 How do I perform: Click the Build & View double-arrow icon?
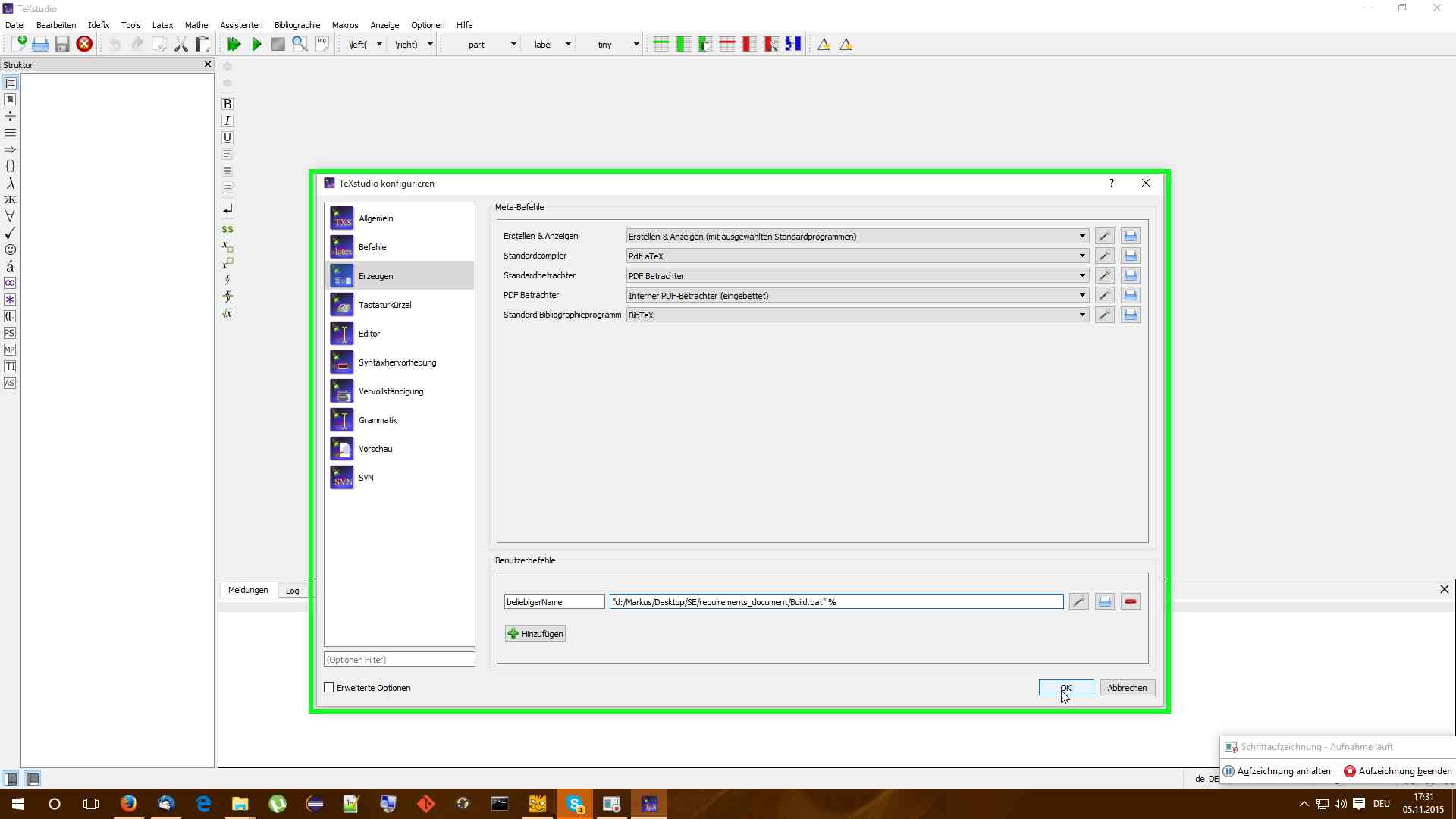point(234,45)
